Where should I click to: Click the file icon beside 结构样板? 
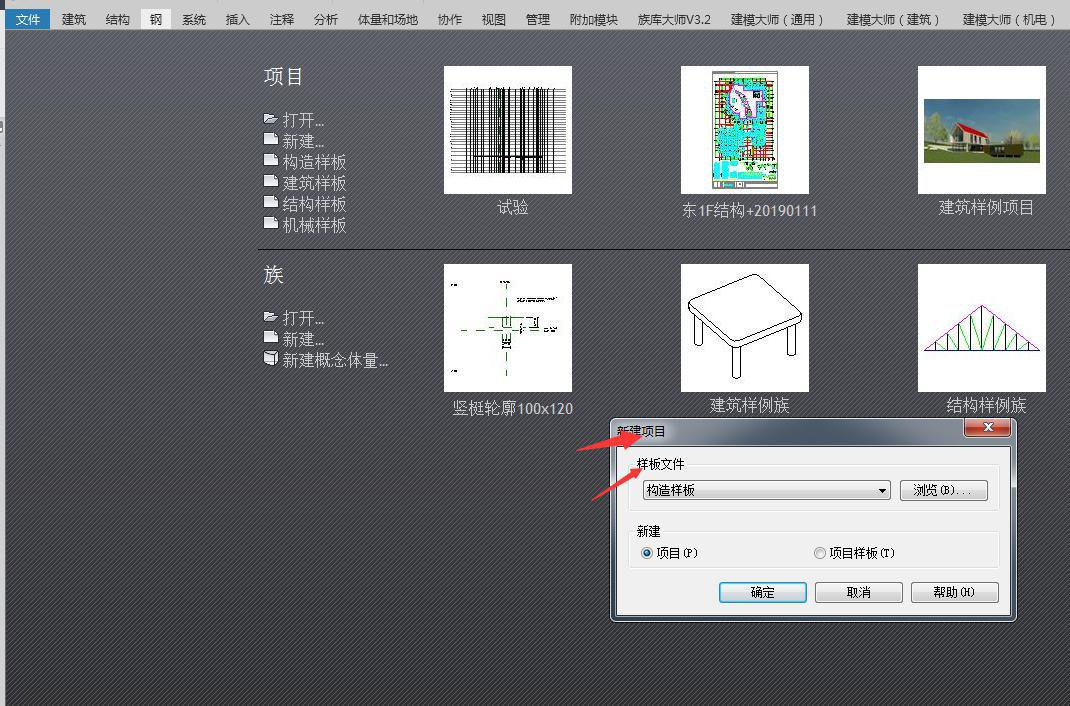270,203
